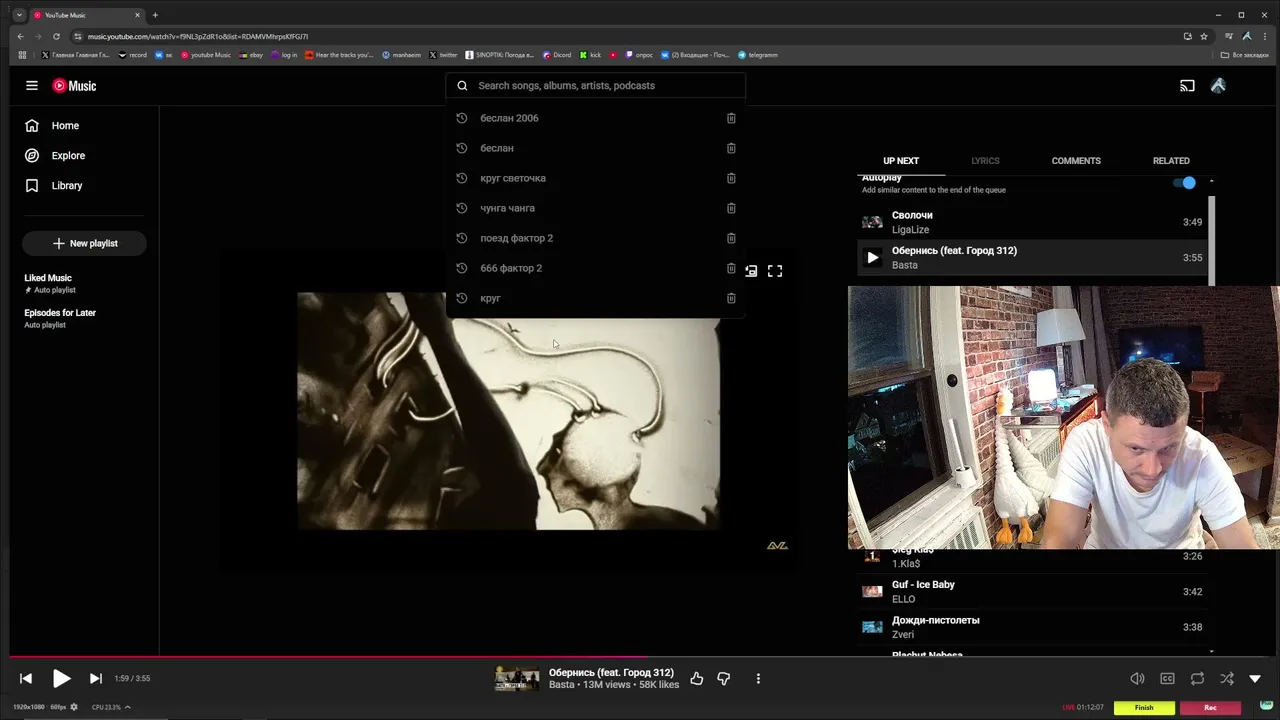This screenshot has height=720, width=1280.
Task: Click the yellow Finish button
Action: (1144, 707)
